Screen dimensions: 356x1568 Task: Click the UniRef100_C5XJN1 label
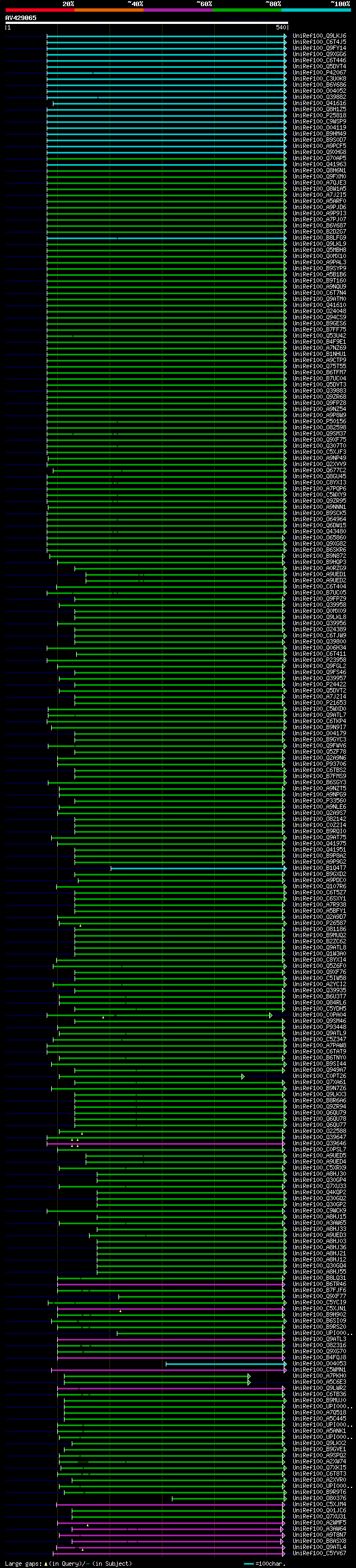click(319, 1309)
